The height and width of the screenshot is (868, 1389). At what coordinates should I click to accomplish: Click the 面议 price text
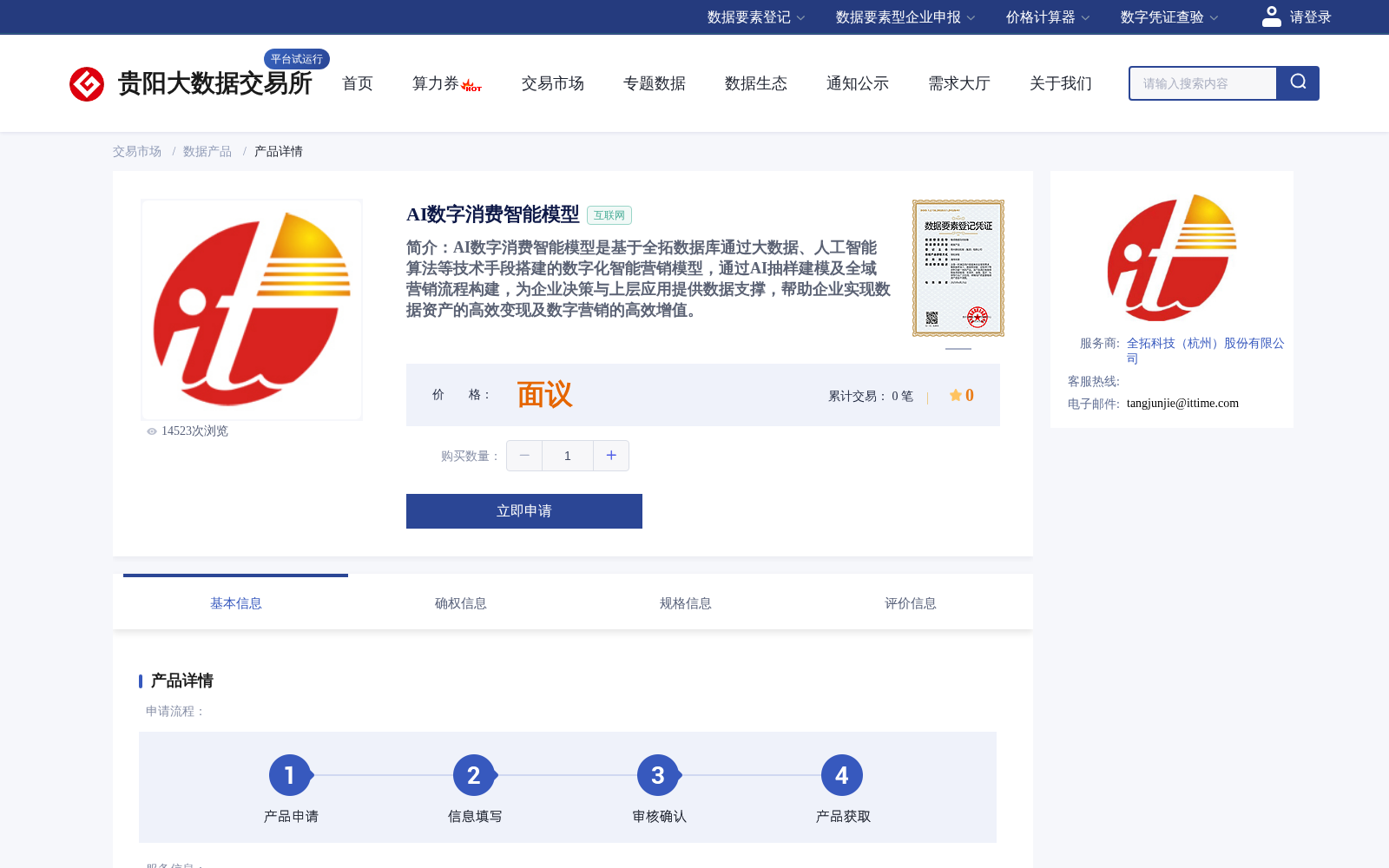coord(545,395)
